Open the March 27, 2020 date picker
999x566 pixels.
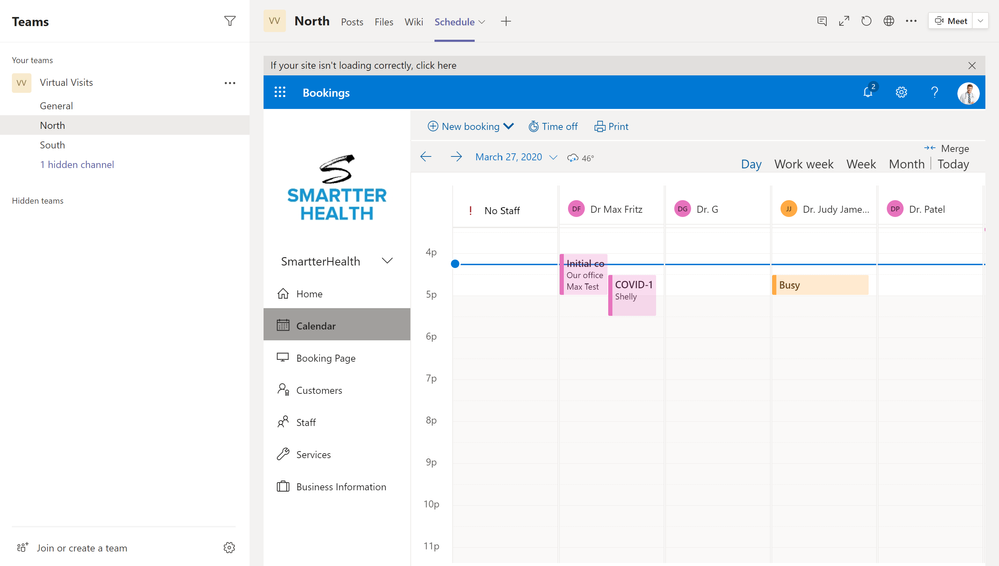click(x=516, y=157)
